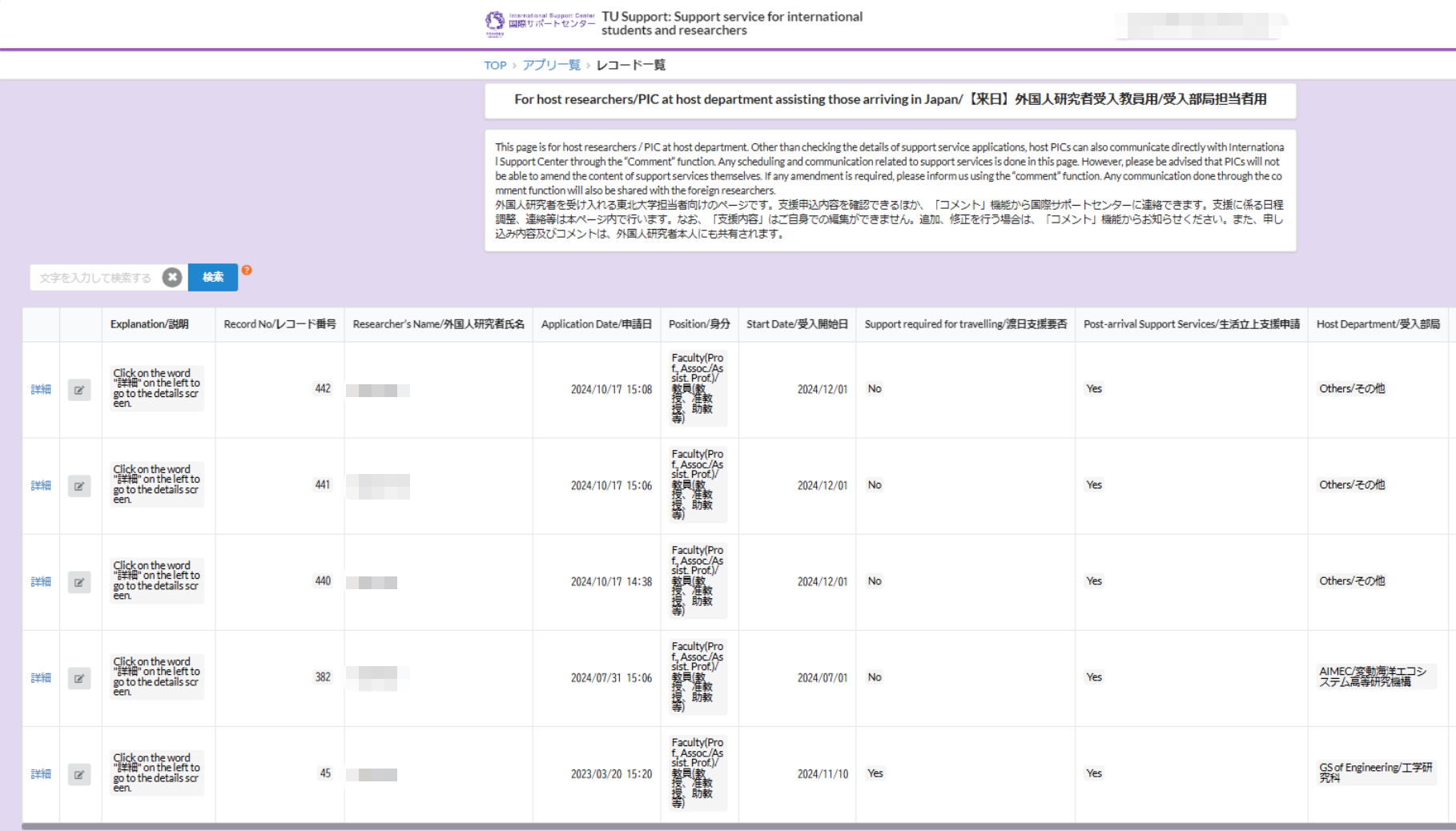1456x831 pixels.
Task: Click the edit icon for record 45
Action: coord(79,774)
